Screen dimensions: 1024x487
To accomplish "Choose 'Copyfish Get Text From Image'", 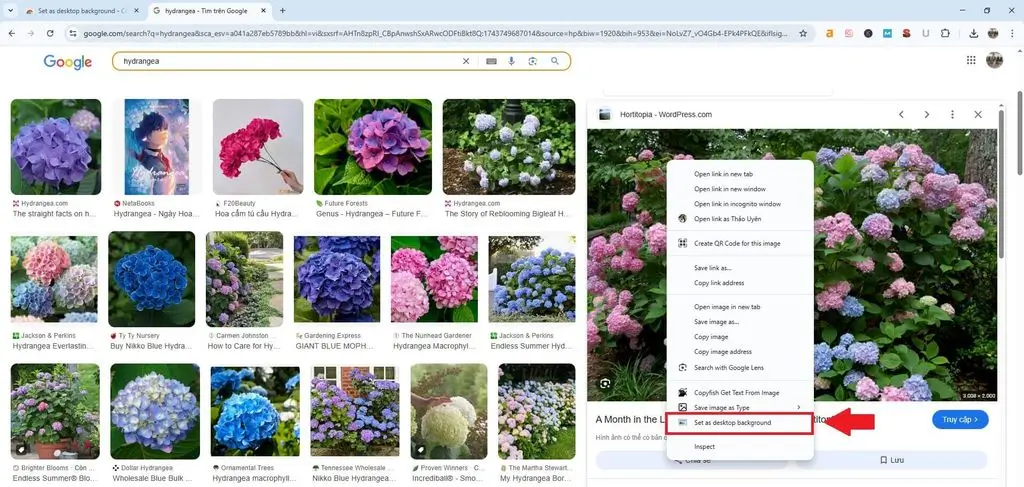I will [739, 392].
